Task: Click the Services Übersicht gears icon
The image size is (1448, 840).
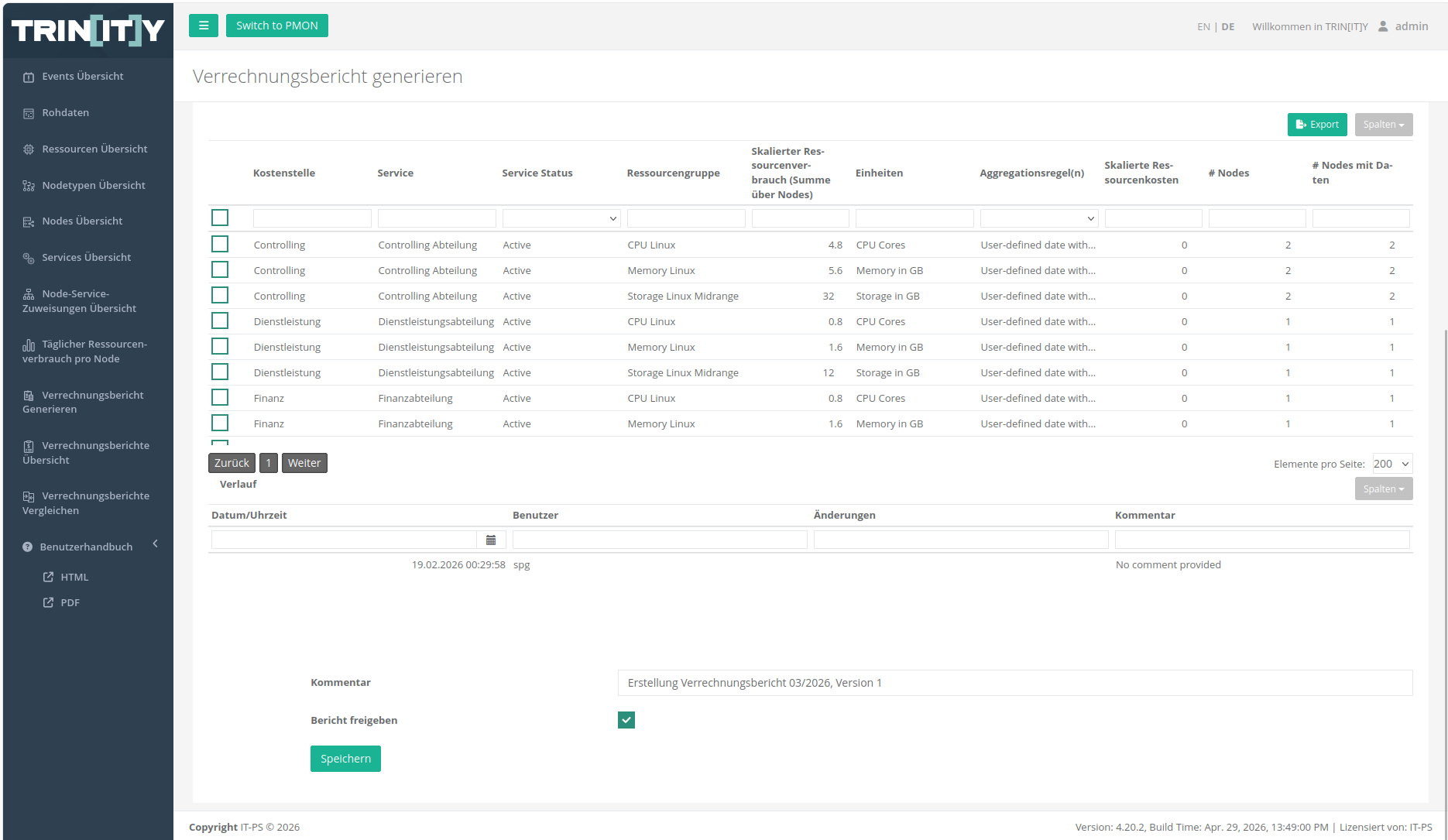Action: pyautogui.click(x=29, y=258)
